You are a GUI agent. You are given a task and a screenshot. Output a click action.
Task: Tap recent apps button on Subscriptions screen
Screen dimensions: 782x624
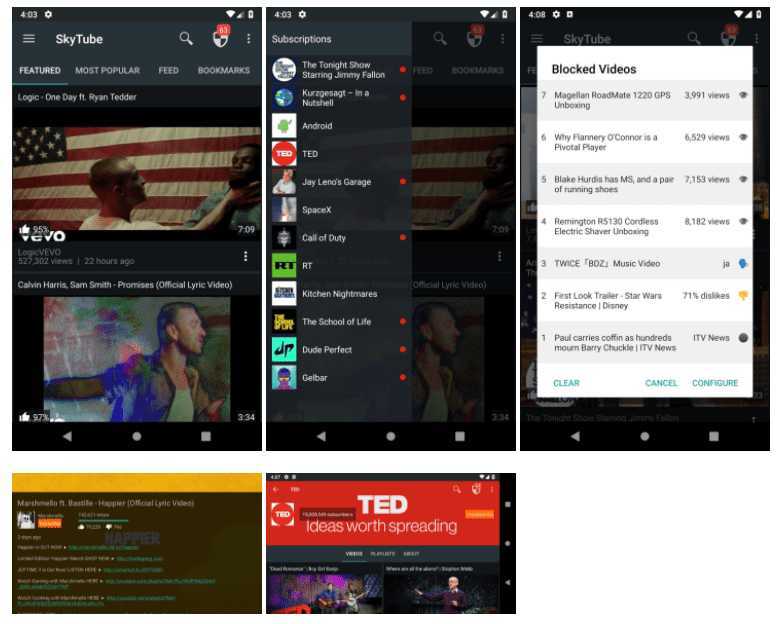(460, 436)
